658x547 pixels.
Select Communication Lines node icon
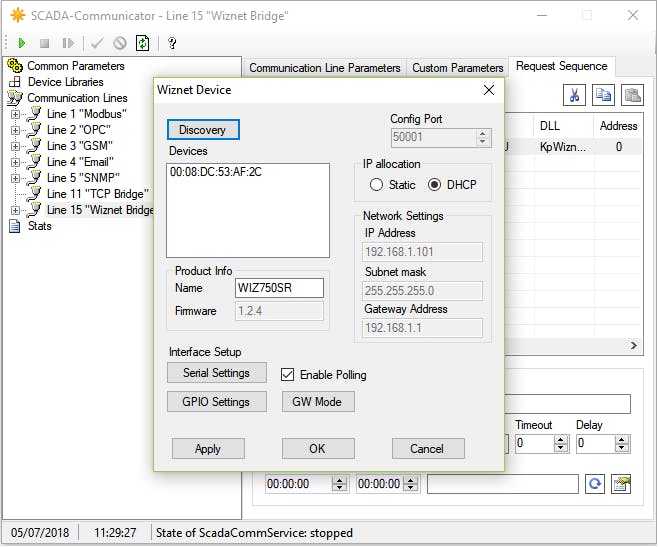[15, 98]
